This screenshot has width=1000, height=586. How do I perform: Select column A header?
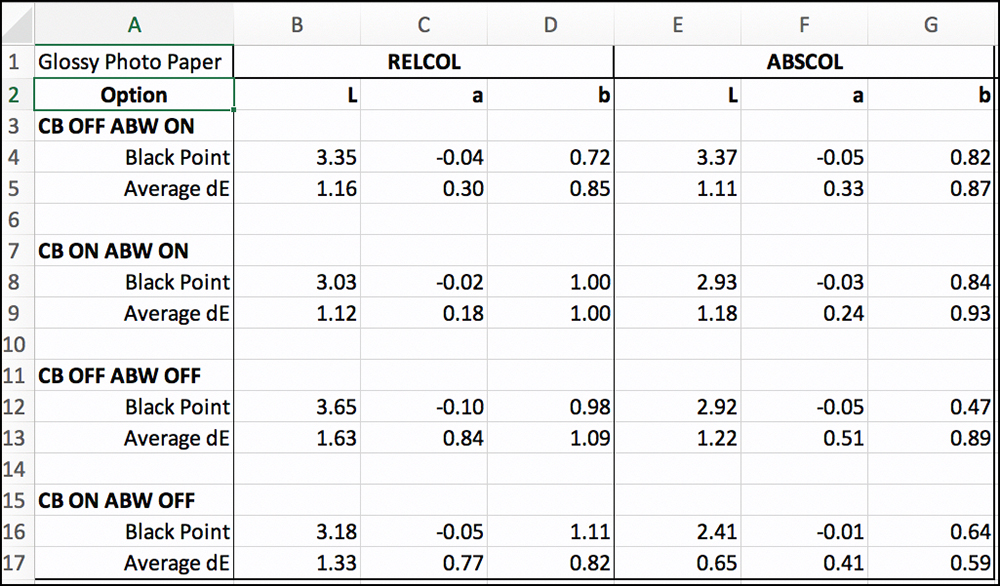pyautogui.click(x=134, y=25)
